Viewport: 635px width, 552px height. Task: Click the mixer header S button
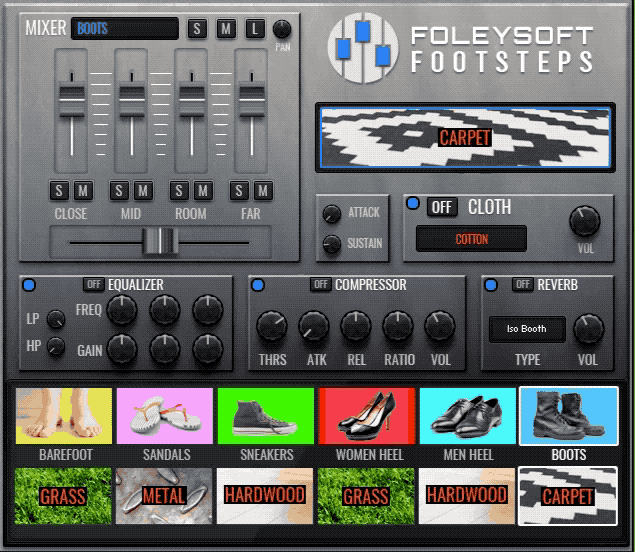coord(197,29)
